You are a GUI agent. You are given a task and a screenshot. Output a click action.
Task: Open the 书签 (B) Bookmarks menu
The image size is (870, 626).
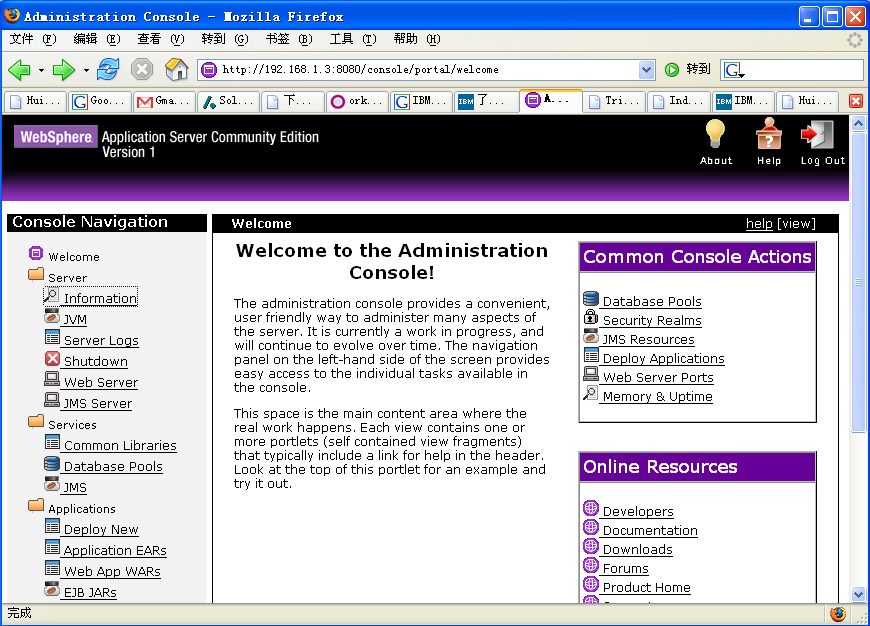click(289, 39)
